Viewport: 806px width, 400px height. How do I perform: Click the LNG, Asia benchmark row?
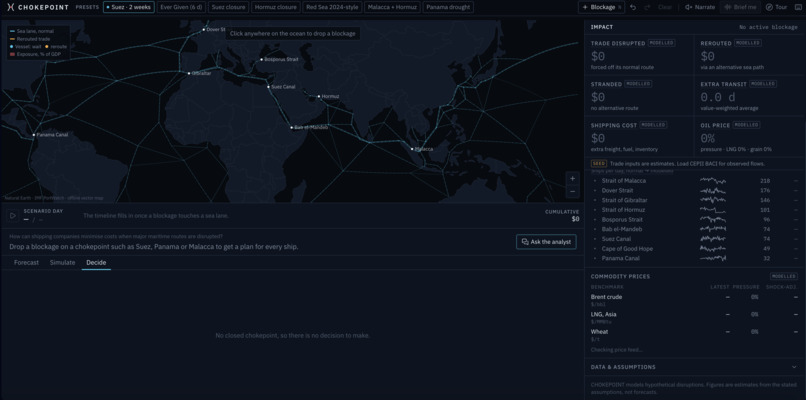(695, 317)
